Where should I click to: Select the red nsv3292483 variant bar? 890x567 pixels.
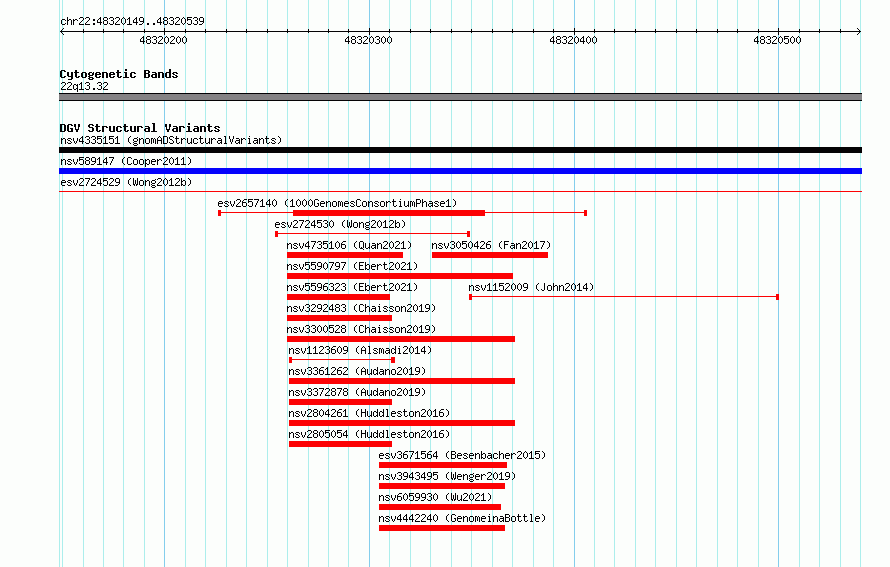click(x=339, y=318)
